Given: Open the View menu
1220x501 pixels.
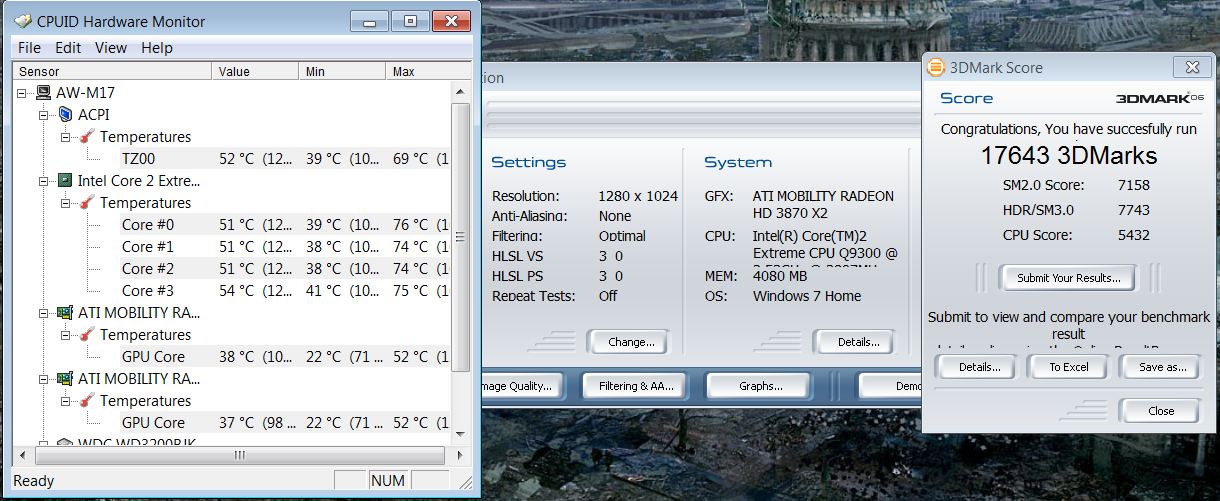Looking at the screenshot, I should pos(111,48).
